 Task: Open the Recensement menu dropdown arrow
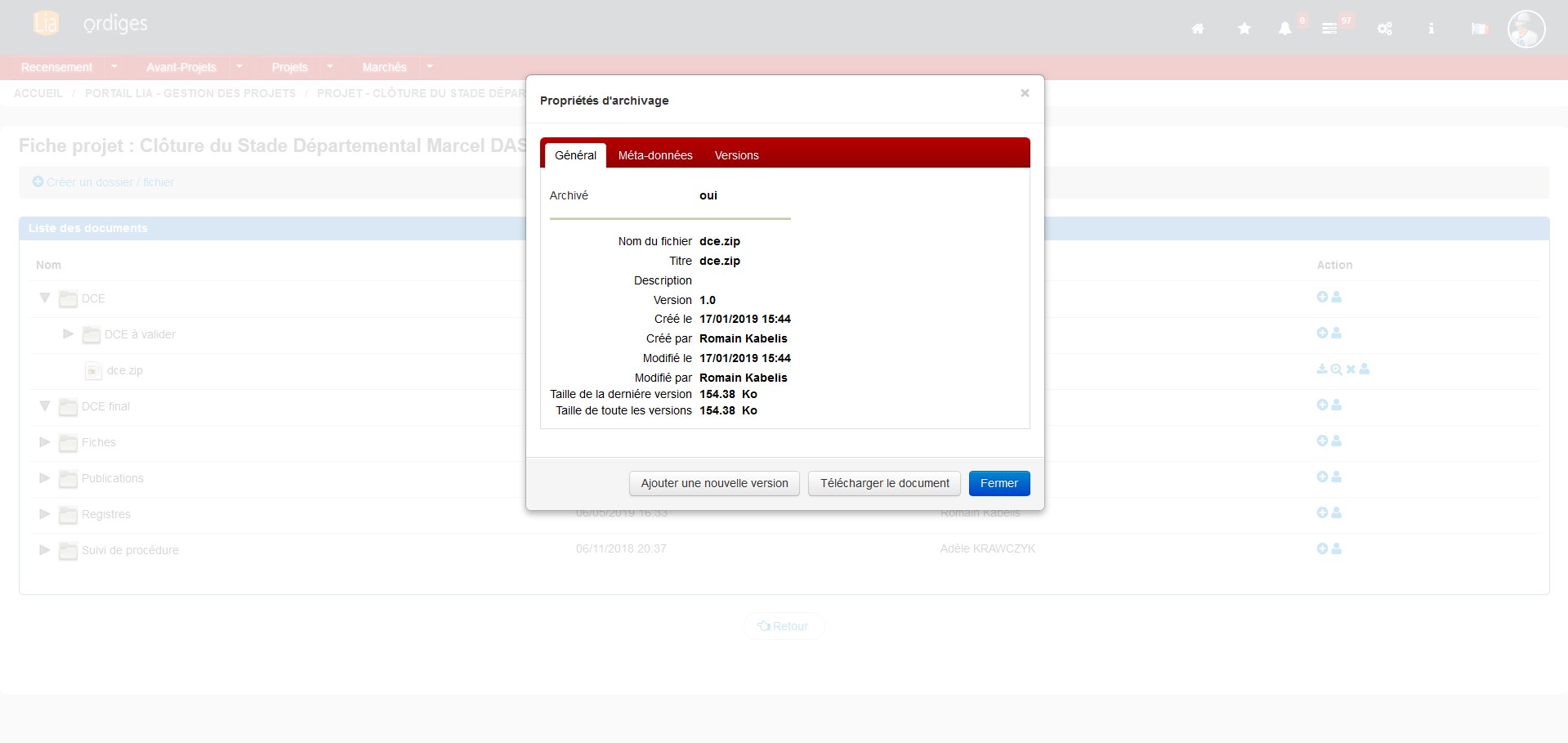click(114, 67)
